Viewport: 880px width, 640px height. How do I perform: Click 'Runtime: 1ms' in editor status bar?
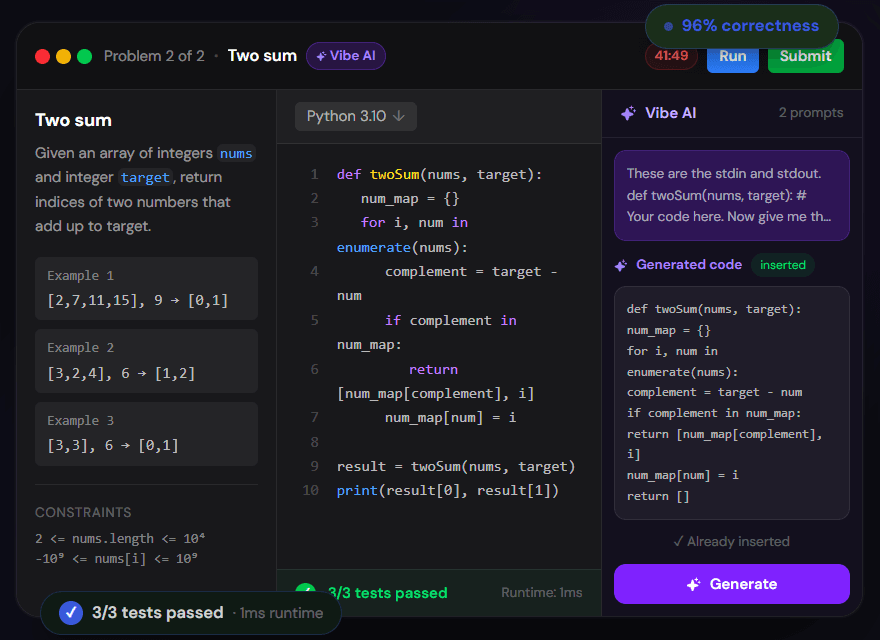pyautogui.click(x=541, y=593)
